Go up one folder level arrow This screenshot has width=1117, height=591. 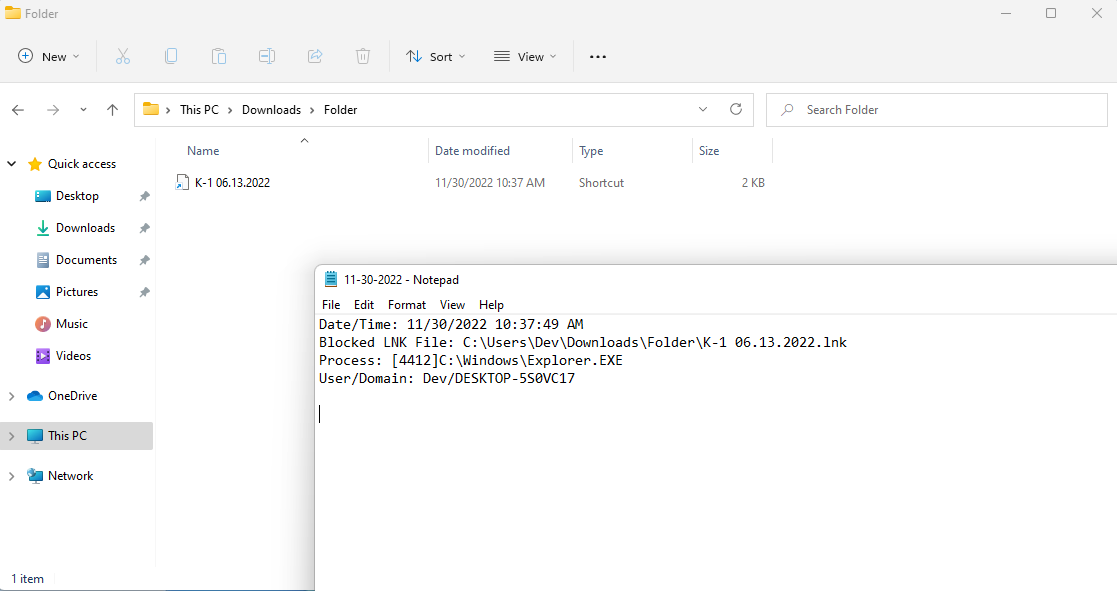coord(113,110)
